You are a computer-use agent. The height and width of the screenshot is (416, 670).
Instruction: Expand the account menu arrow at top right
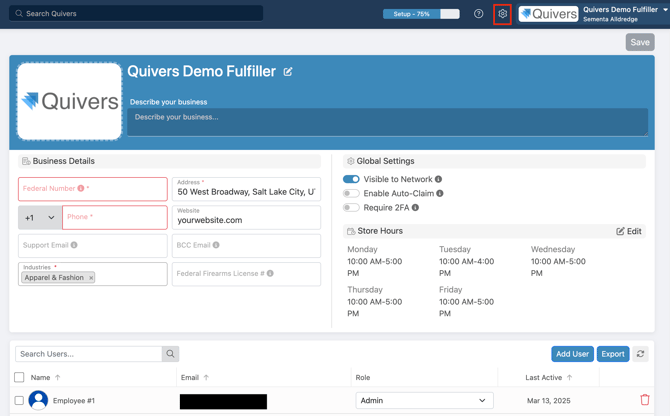[665, 9]
